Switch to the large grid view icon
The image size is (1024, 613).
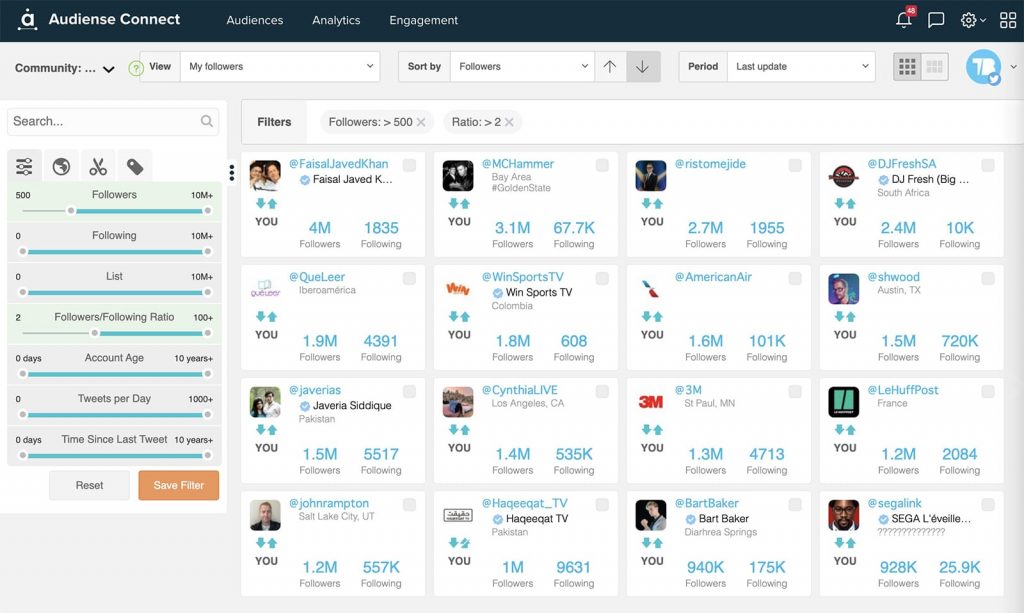click(907, 67)
